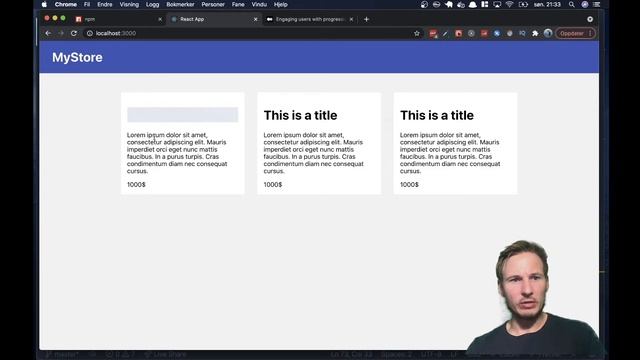This screenshot has height=360, width=640.
Task: Show site info next to localhost
Action: [x=90, y=33]
